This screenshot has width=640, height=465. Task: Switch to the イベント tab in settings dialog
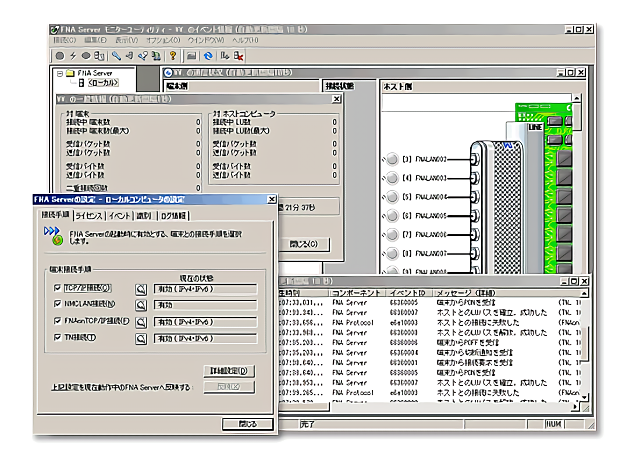120,216
